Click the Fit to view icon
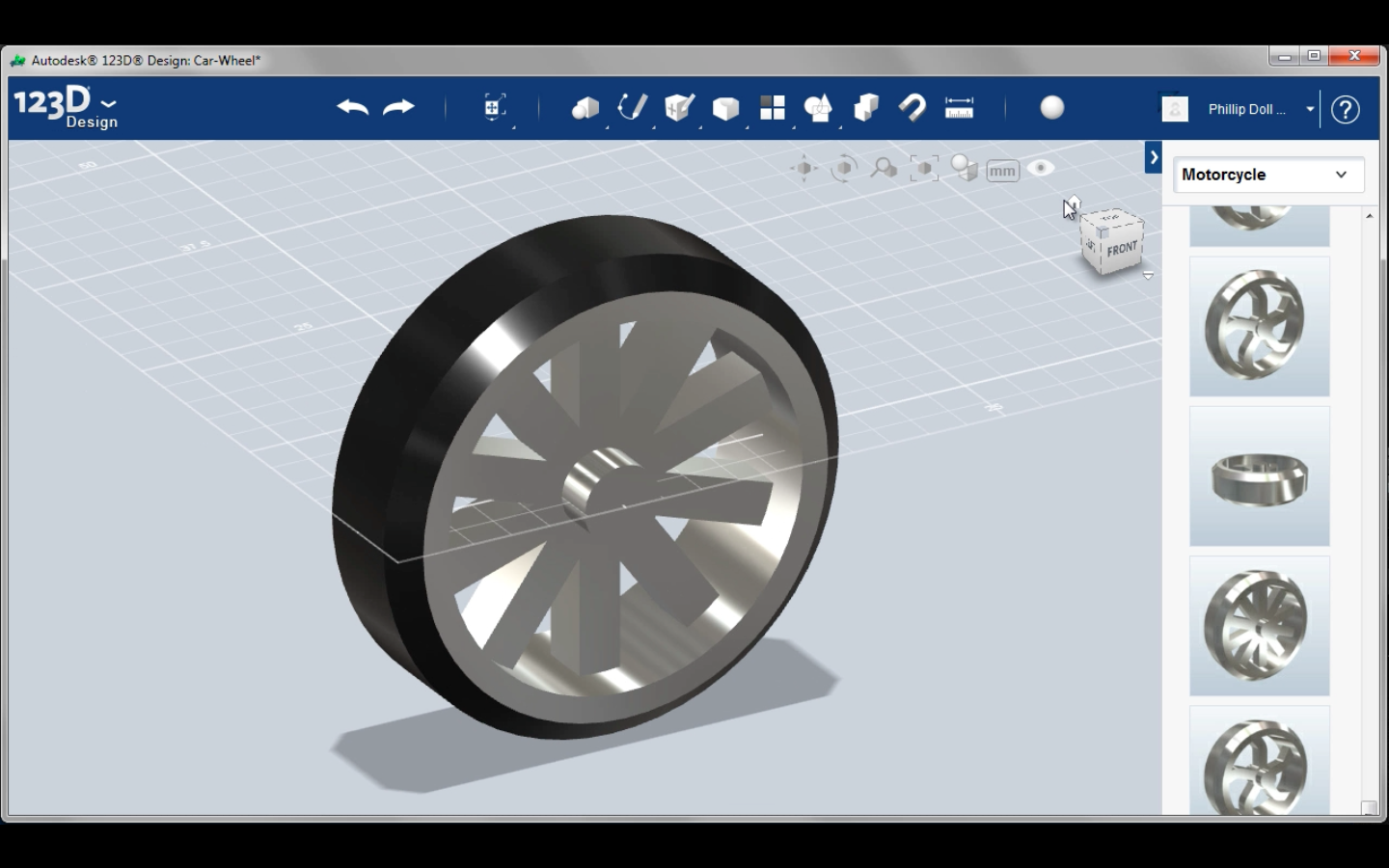1389x868 pixels. pyautogui.click(x=924, y=169)
